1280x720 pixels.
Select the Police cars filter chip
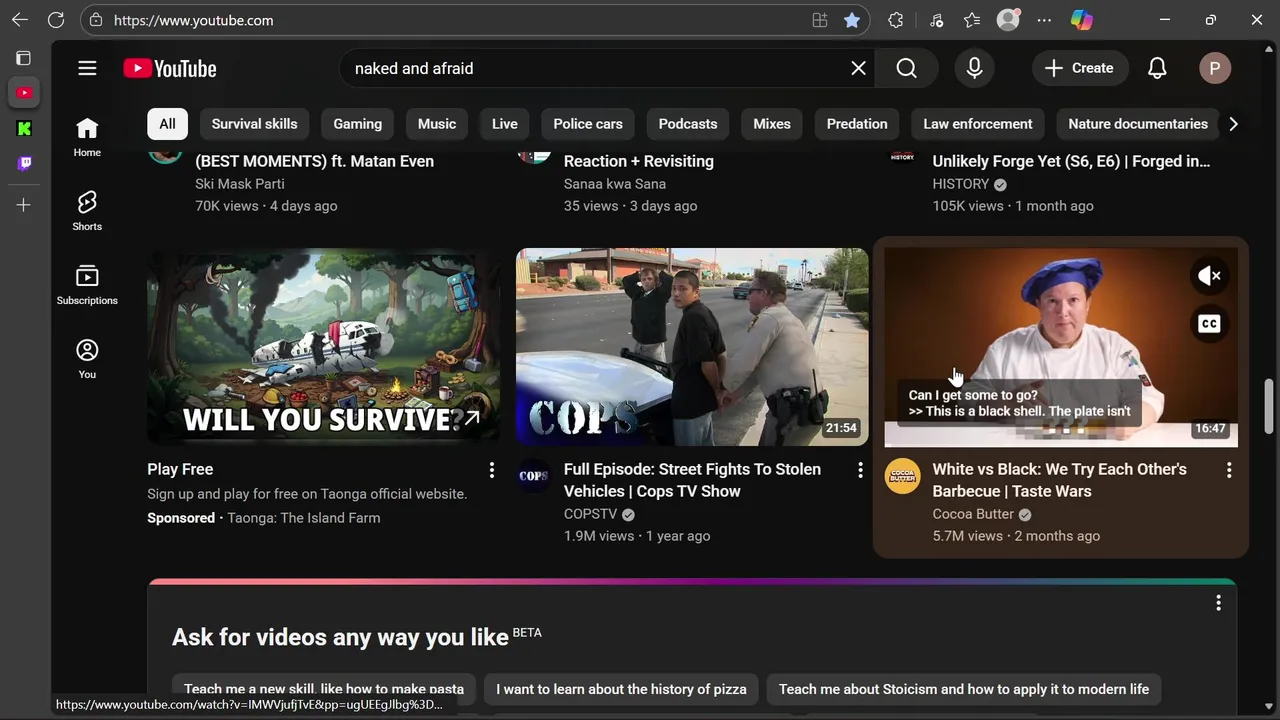pyautogui.click(x=588, y=124)
